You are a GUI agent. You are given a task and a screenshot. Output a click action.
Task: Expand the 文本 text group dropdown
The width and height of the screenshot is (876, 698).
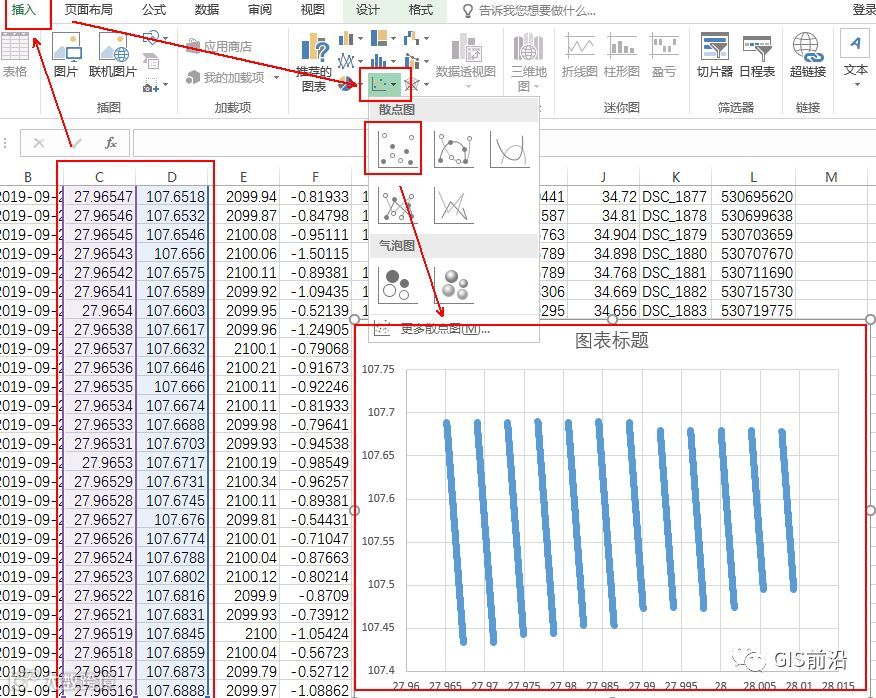pos(857,84)
